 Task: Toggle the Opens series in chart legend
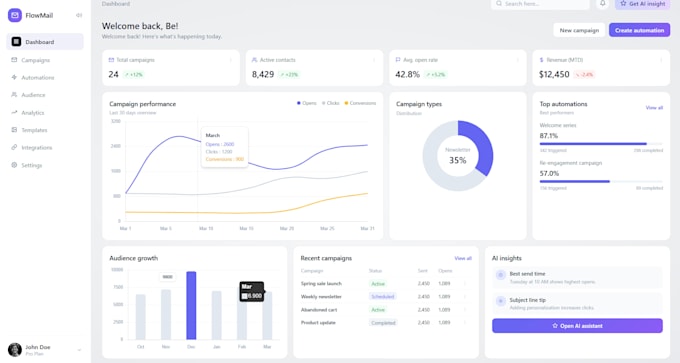point(307,103)
